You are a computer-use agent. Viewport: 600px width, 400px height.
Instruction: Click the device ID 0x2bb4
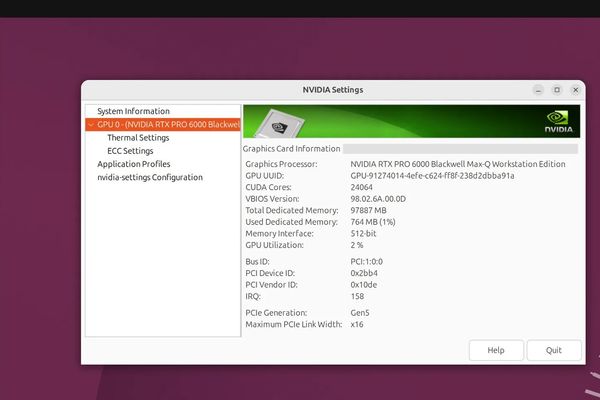[x=364, y=273]
